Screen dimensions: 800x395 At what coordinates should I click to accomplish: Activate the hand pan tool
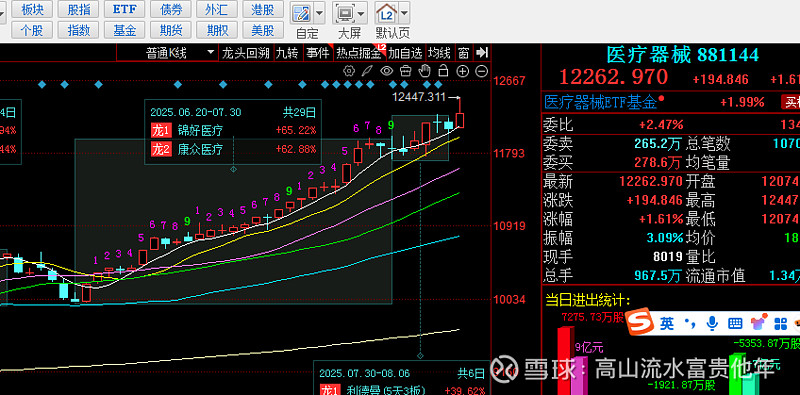[424, 71]
